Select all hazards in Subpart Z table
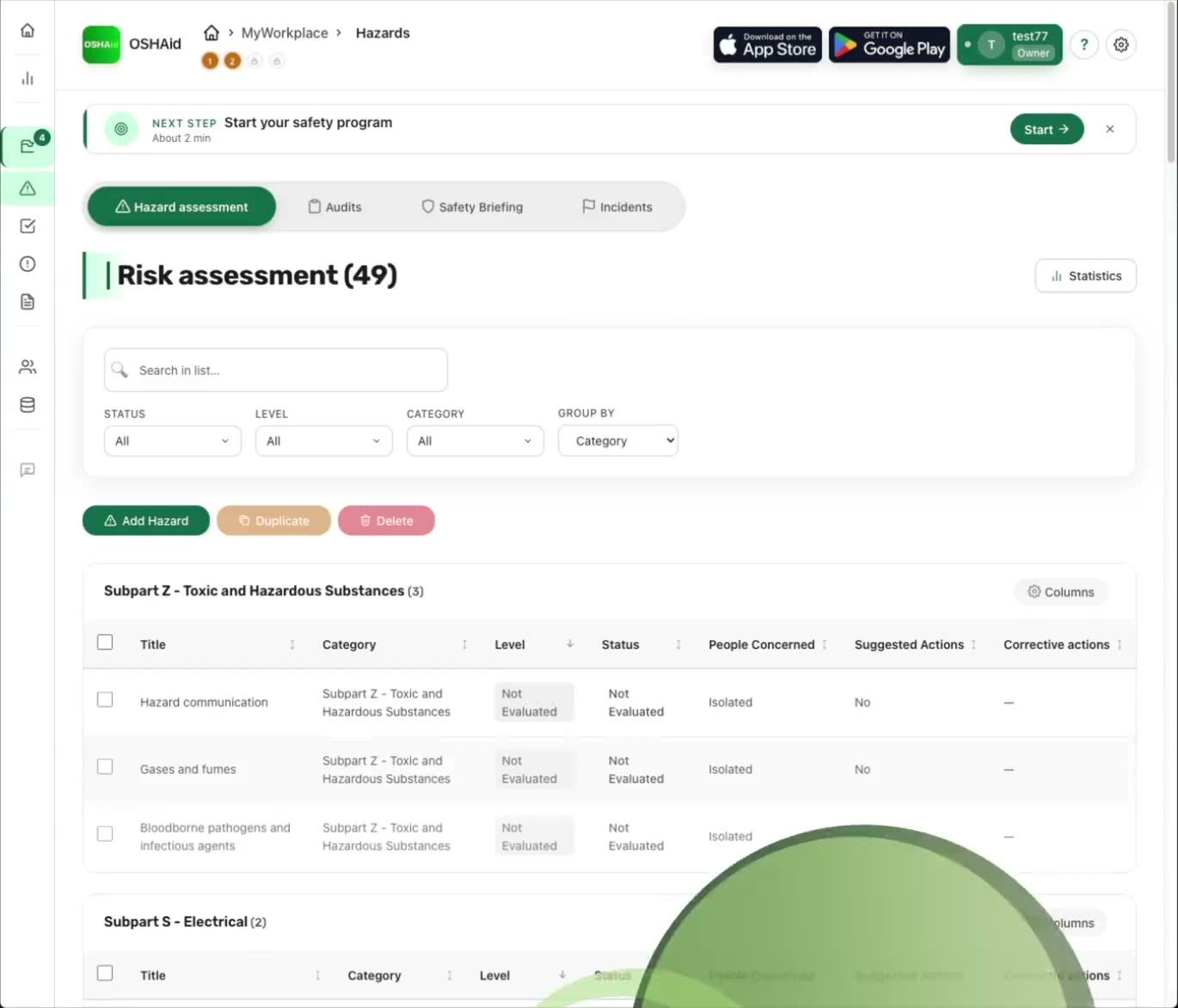Image resolution: width=1178 pixels, height=1008 pixels. (x=105, y=642)
